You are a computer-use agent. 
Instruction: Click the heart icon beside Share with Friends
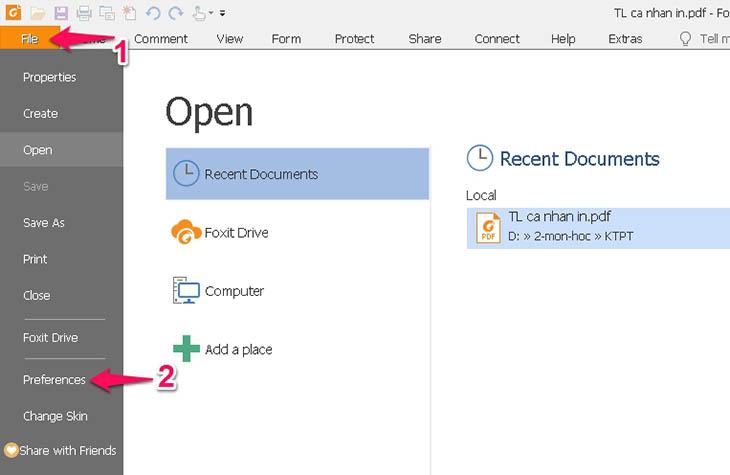(11, 450)
